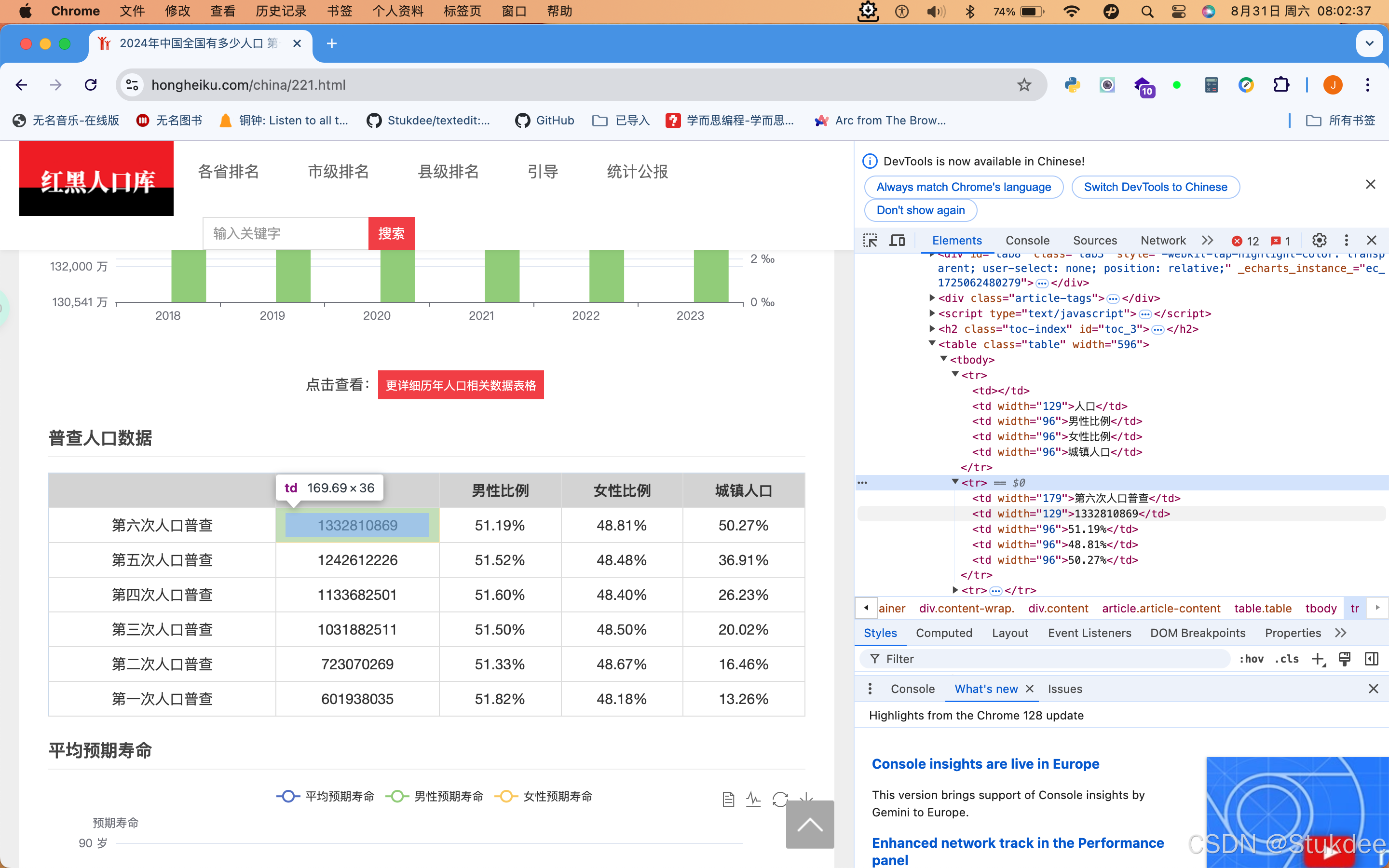Show more DevTools tabs chevron
1389x868 pixels.
point(1207,241)
